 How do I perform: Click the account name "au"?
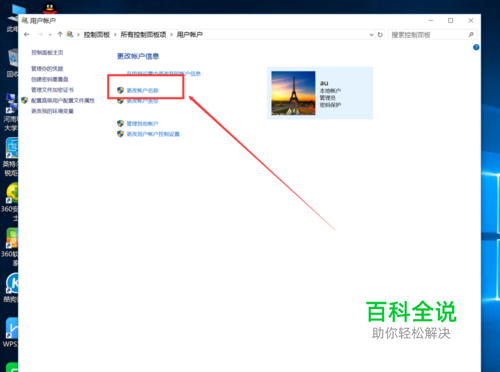click(324, 83)
